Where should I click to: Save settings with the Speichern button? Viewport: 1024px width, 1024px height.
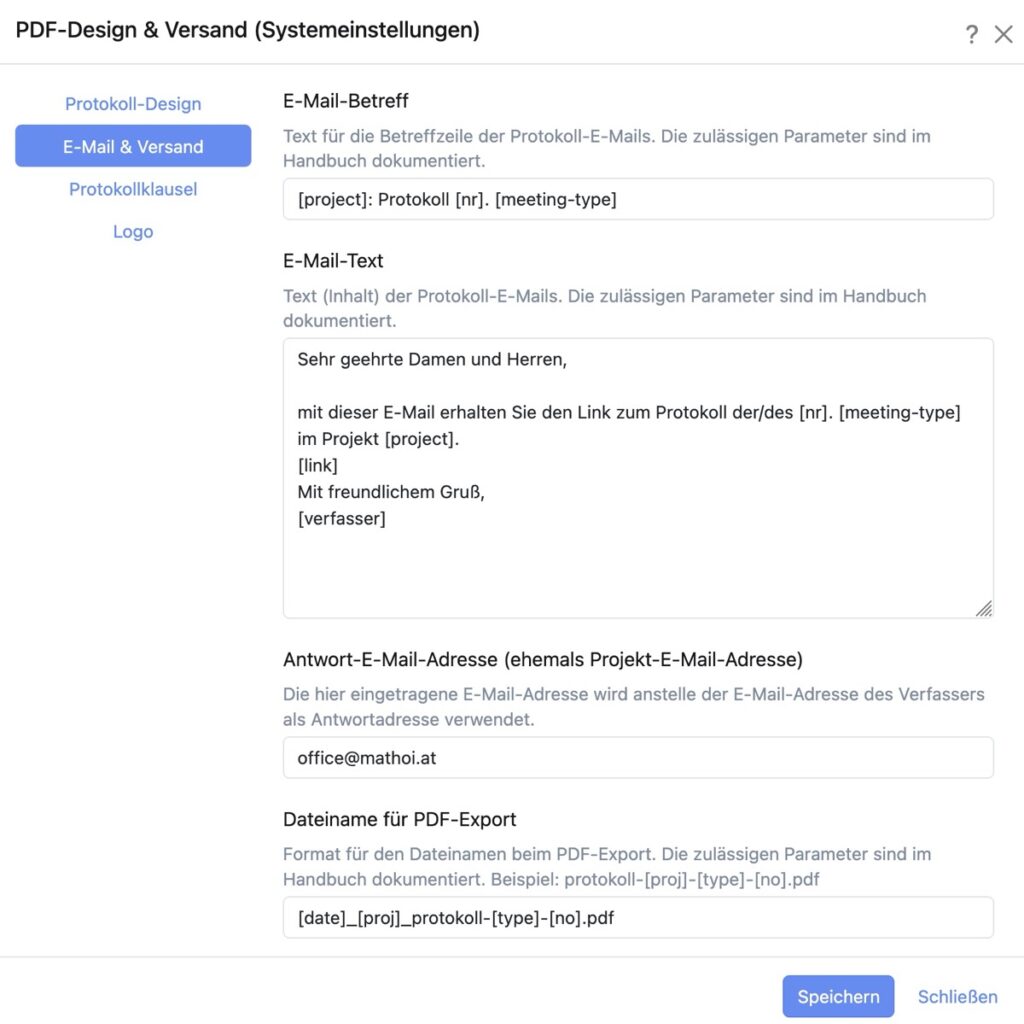[838, 997]
